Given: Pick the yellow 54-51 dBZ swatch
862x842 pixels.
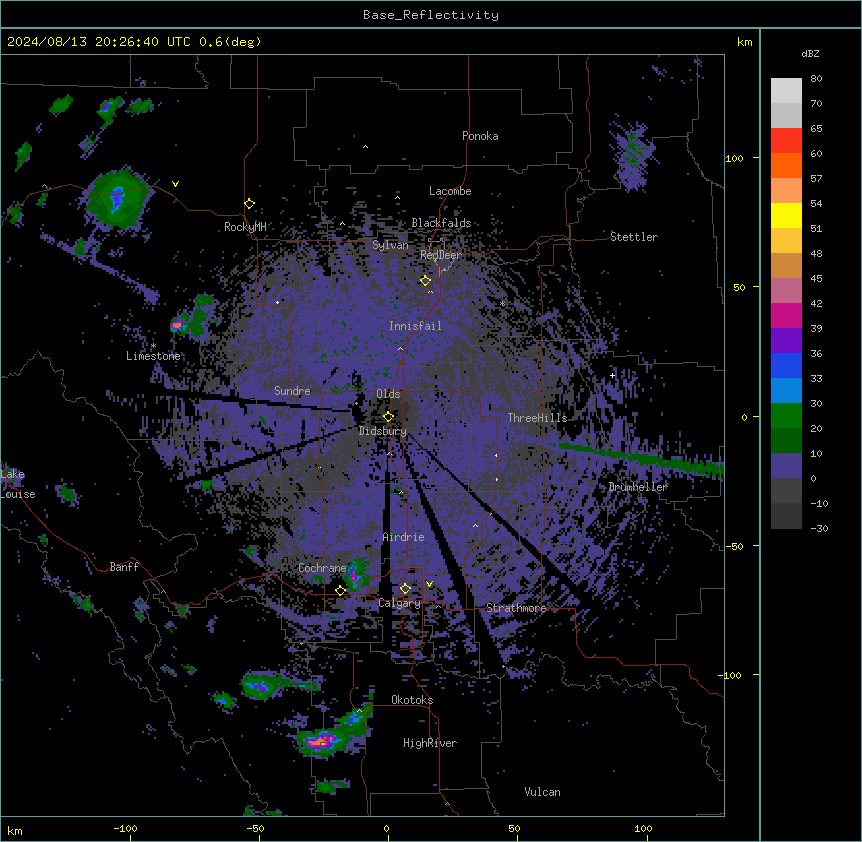Looking at the screenshot, I should (786, 215).
